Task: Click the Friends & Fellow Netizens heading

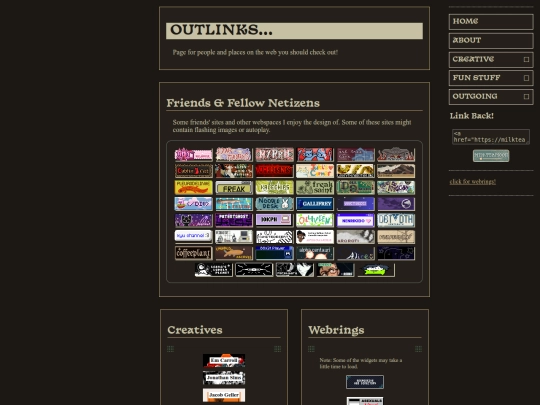Action: click(243, 103)
